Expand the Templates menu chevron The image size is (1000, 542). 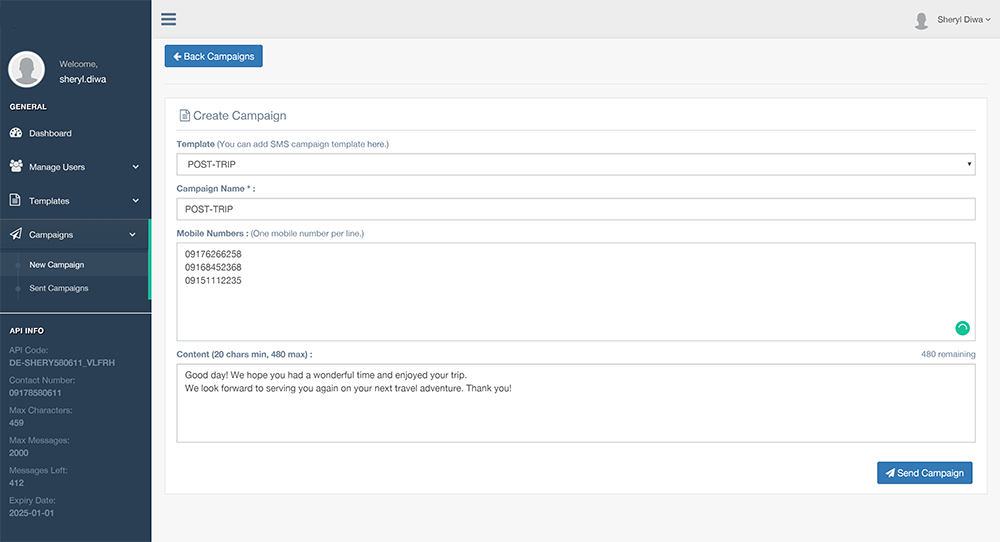[x=135, y=201]
